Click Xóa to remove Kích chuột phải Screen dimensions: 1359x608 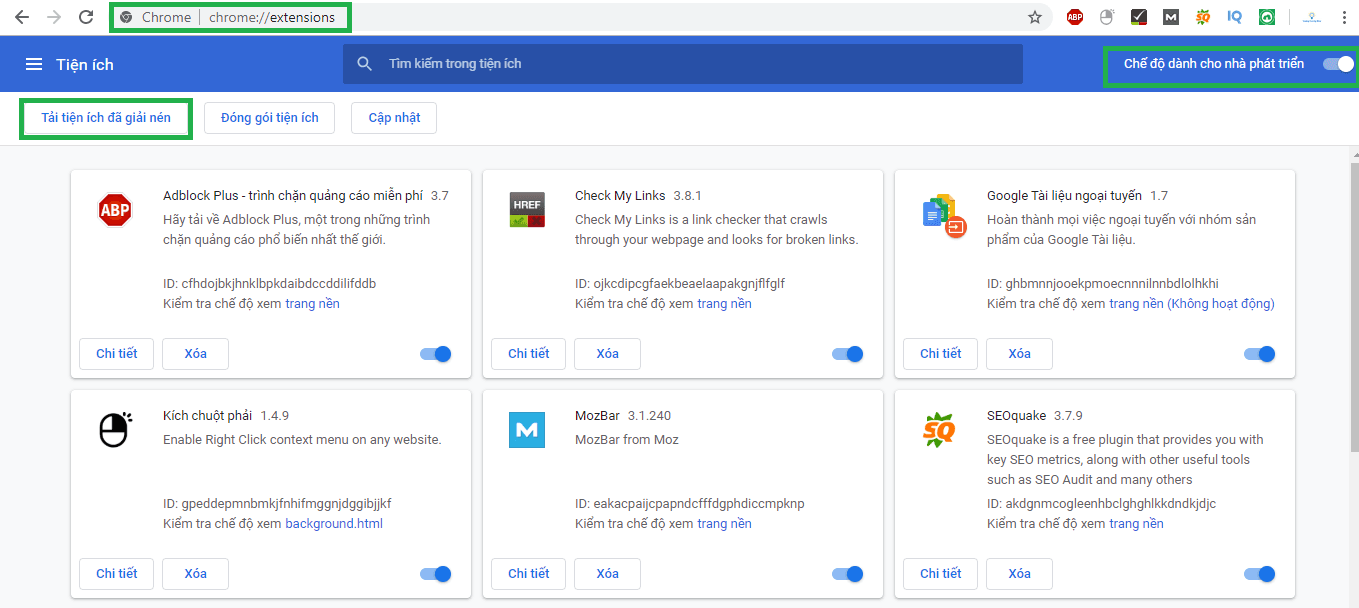coord(196,574)
